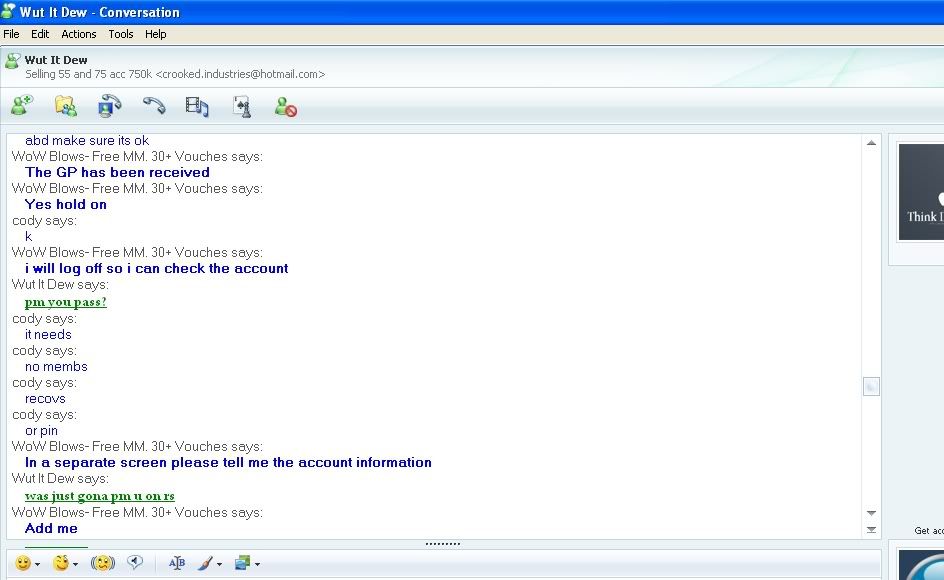
Task: Click the scroll up arrow in chat
Action: point(871,143)
